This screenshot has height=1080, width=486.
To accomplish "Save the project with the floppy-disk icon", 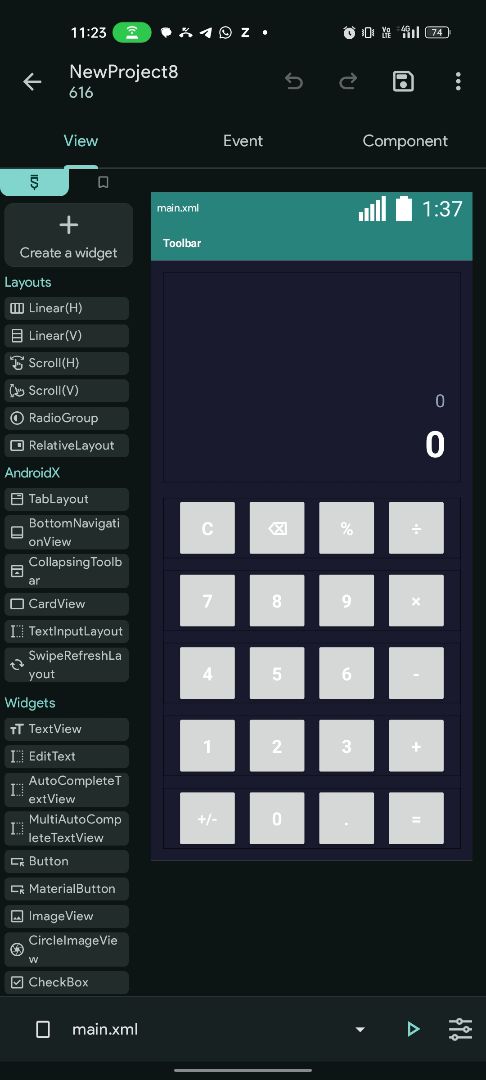I will 403,82.
